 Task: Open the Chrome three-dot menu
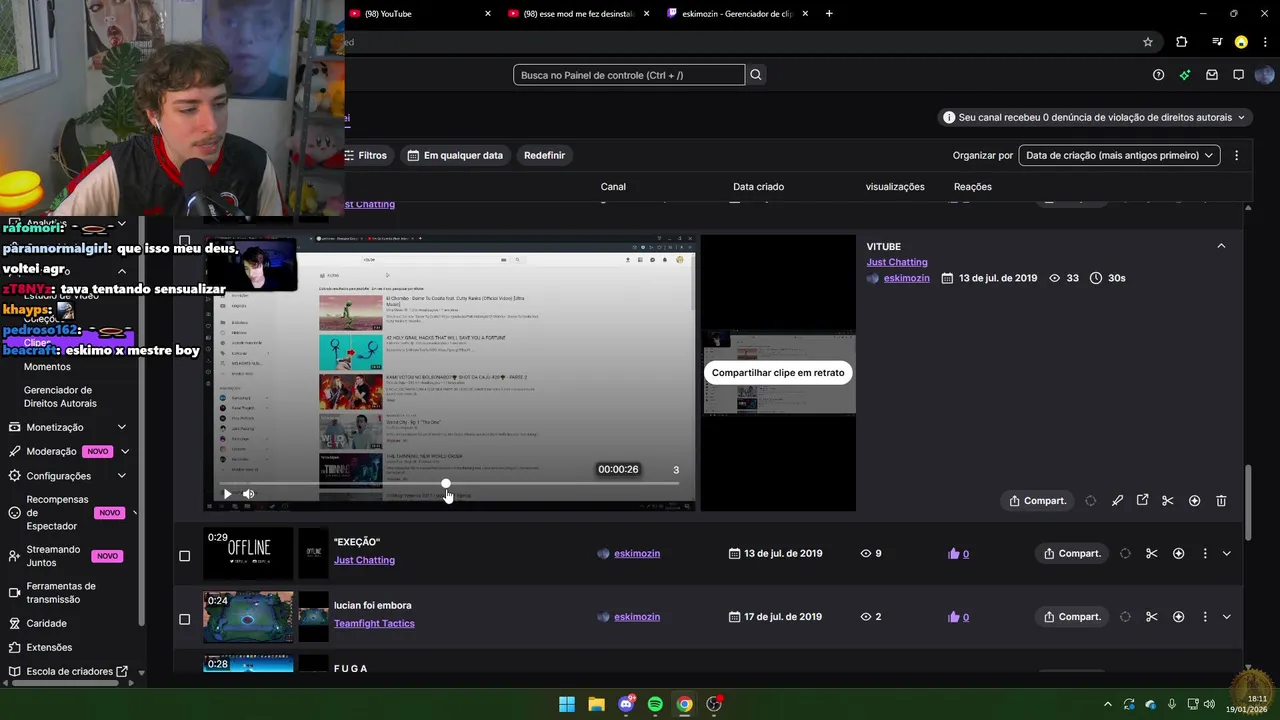point(1265,42)
